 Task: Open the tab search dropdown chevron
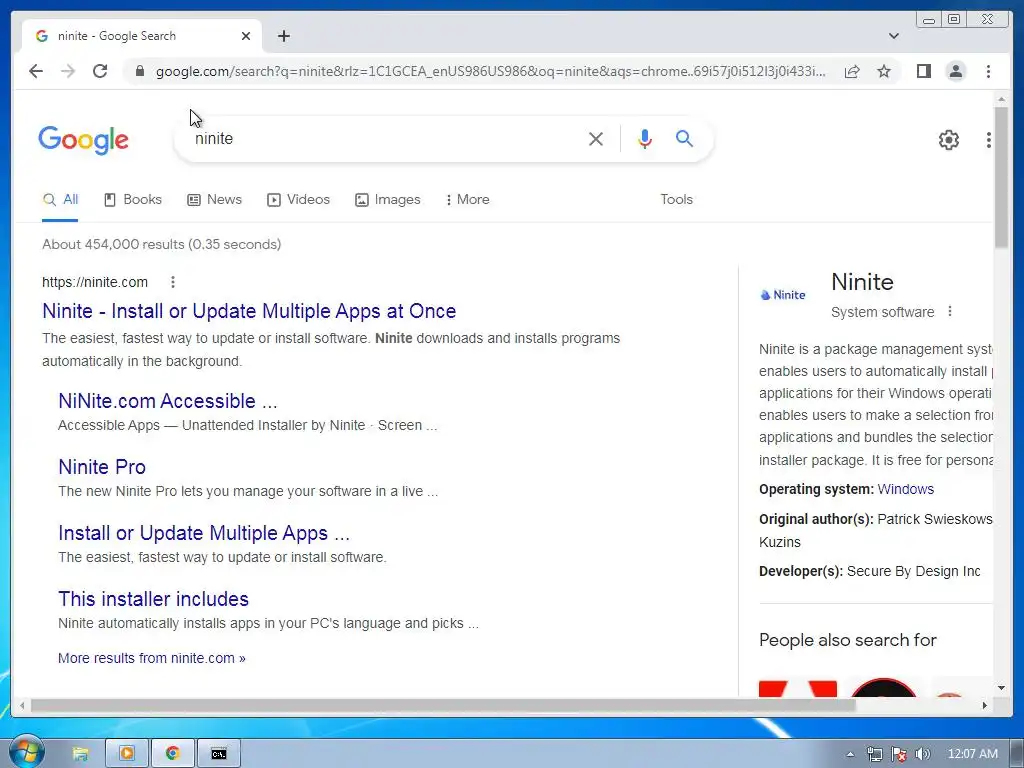894,36
